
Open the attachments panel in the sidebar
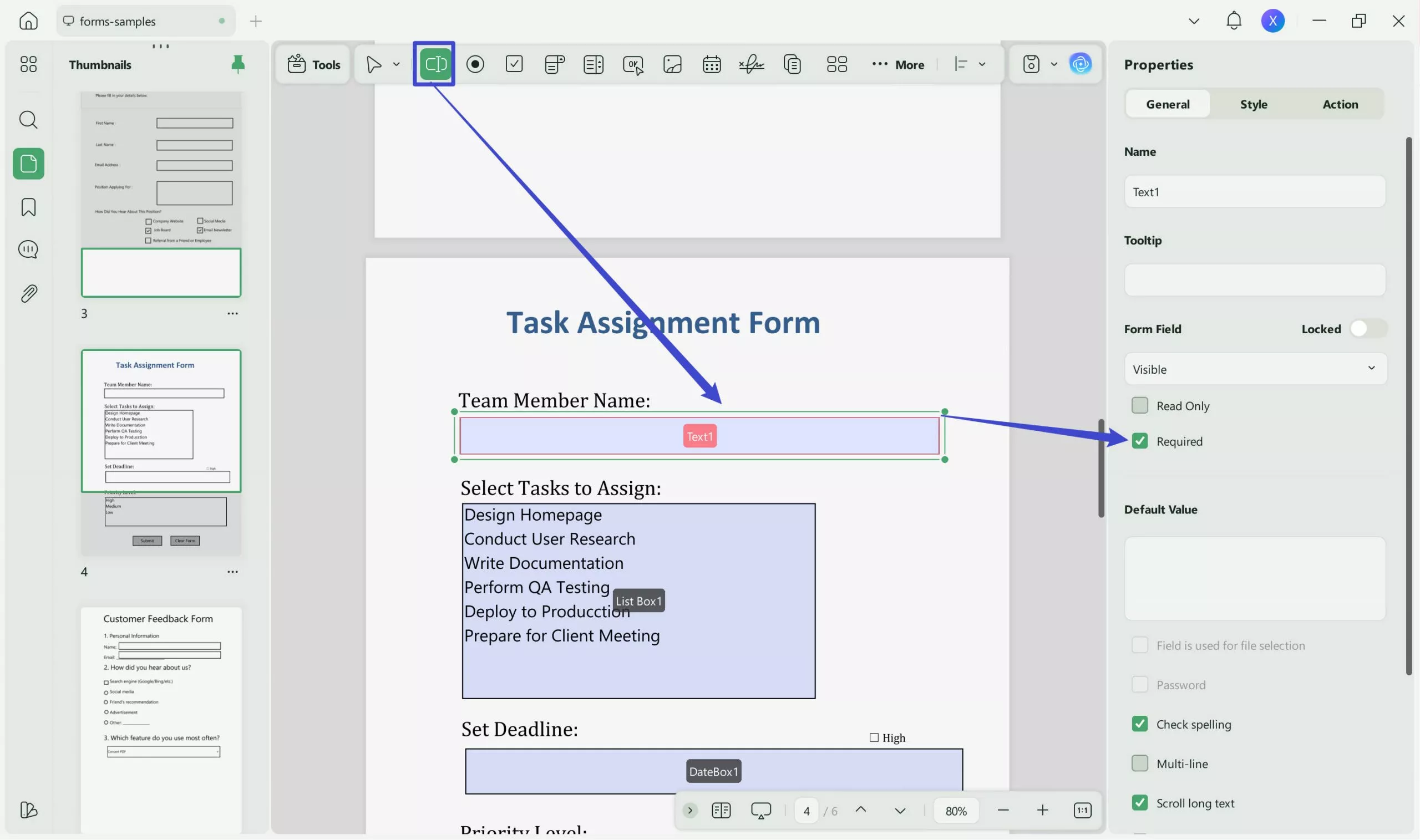tap(28, 293)
